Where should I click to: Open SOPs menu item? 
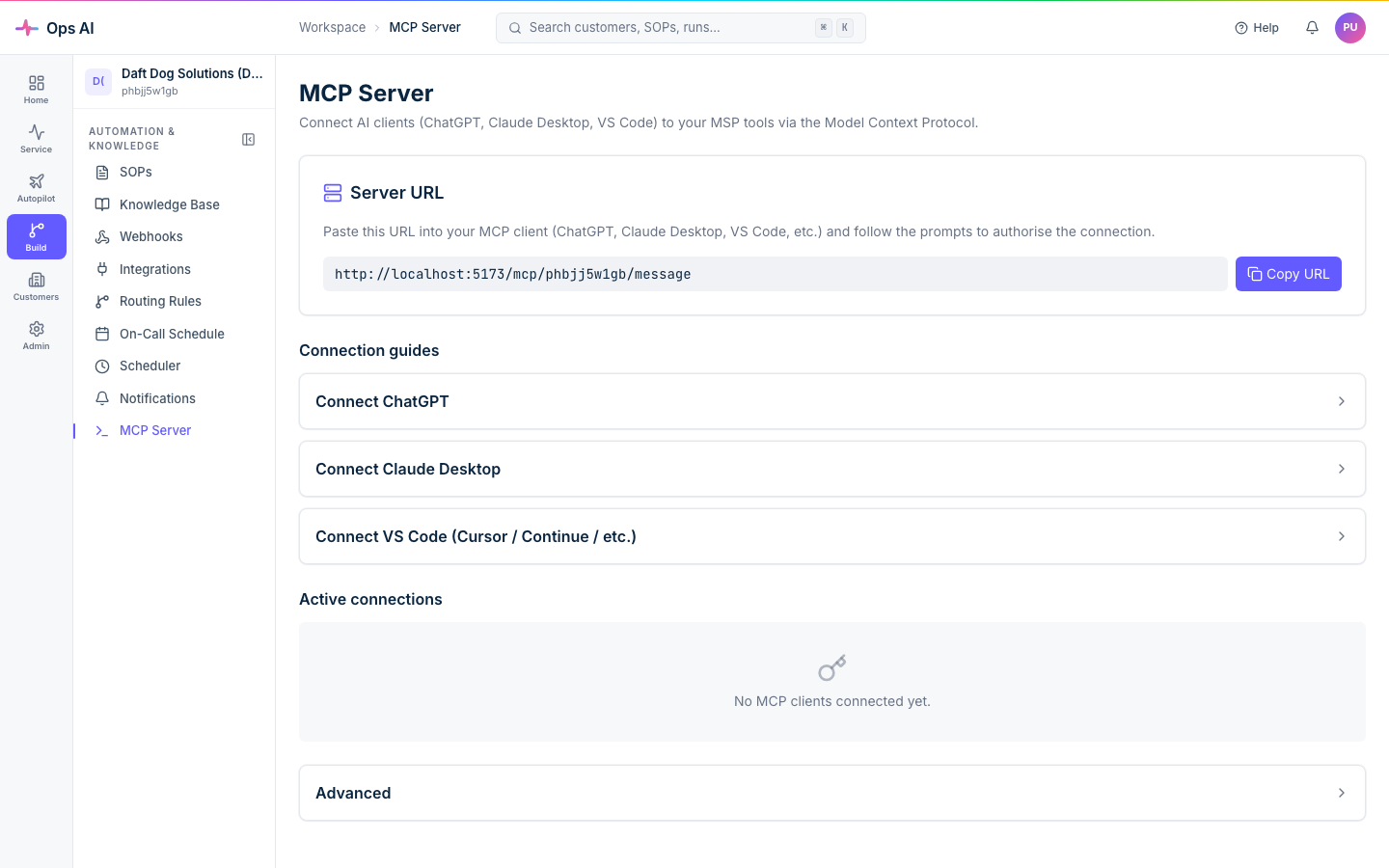175,173
